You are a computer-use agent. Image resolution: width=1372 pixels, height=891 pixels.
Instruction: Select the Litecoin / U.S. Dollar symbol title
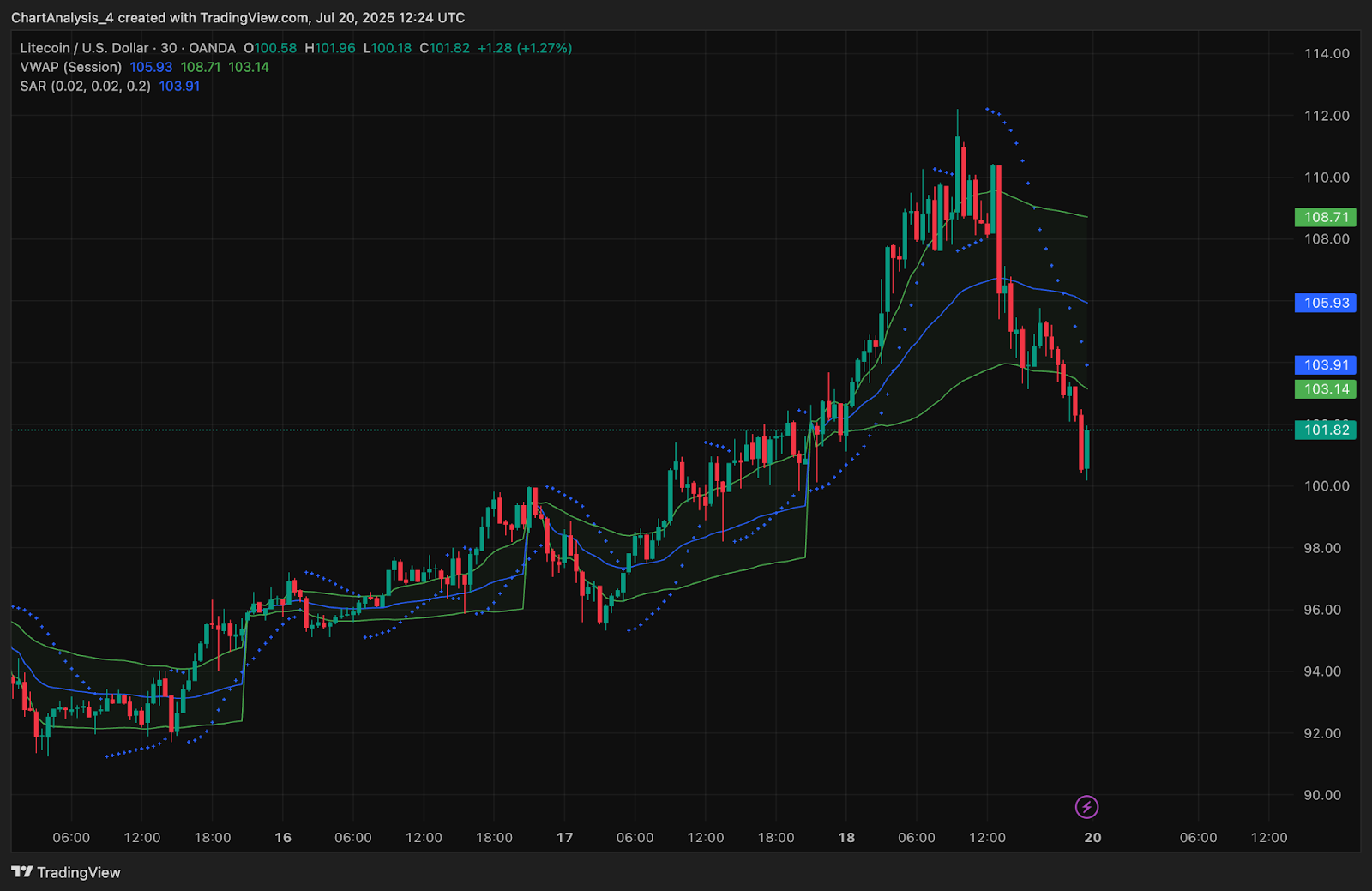click(84, 48)
